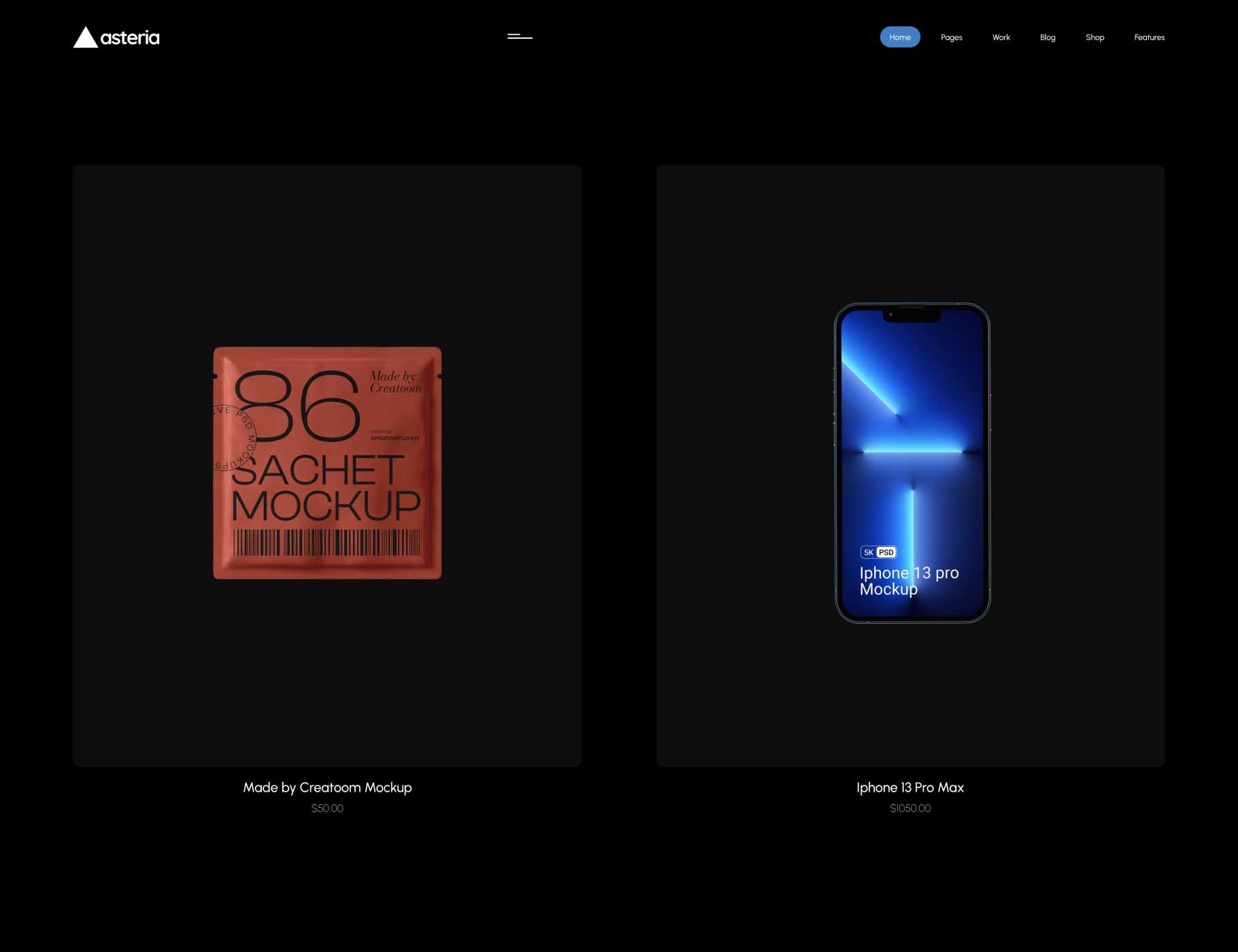Click the asteria wordmark text
1238x952 pixels.
tap(130, 38)
